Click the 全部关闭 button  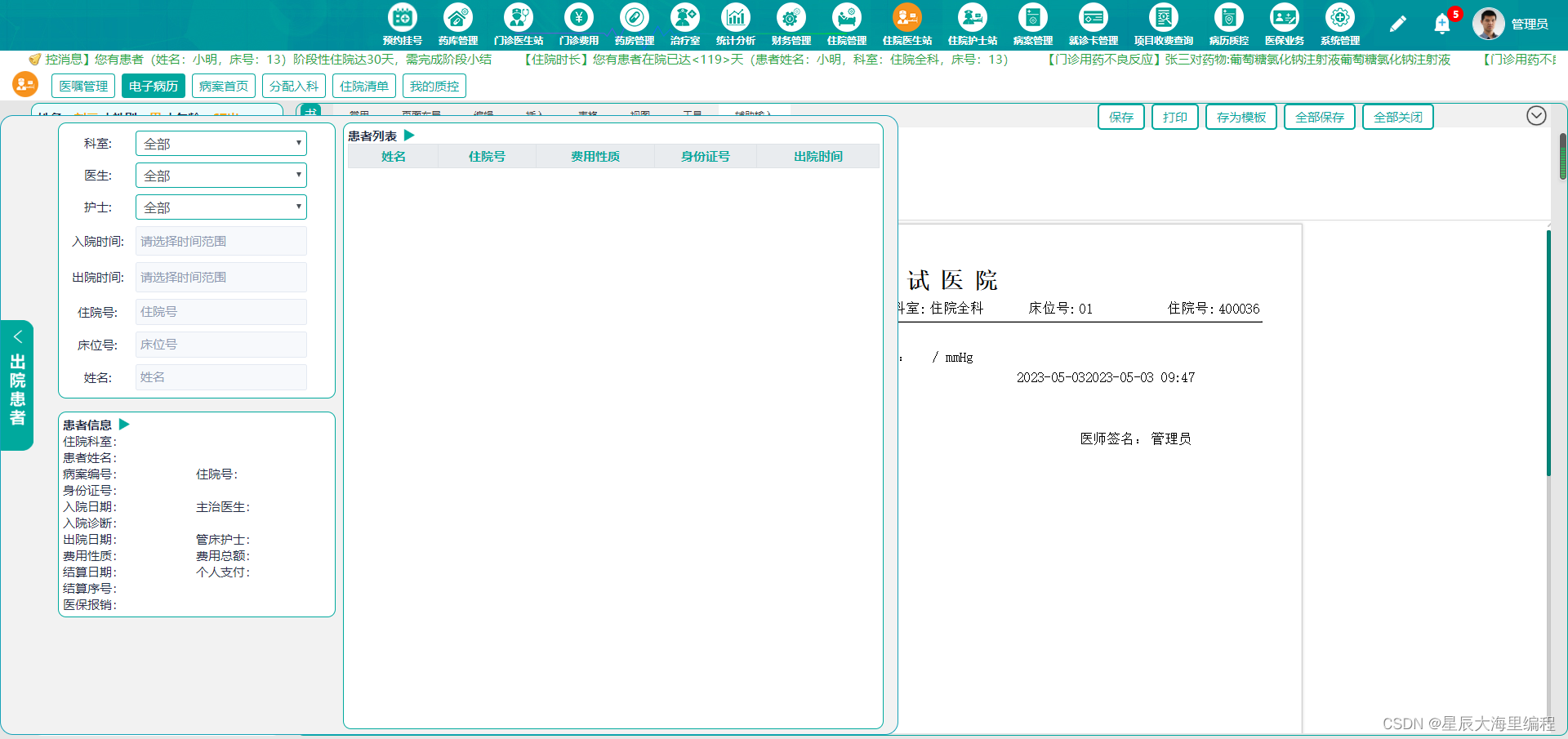tap(1398, 117)
